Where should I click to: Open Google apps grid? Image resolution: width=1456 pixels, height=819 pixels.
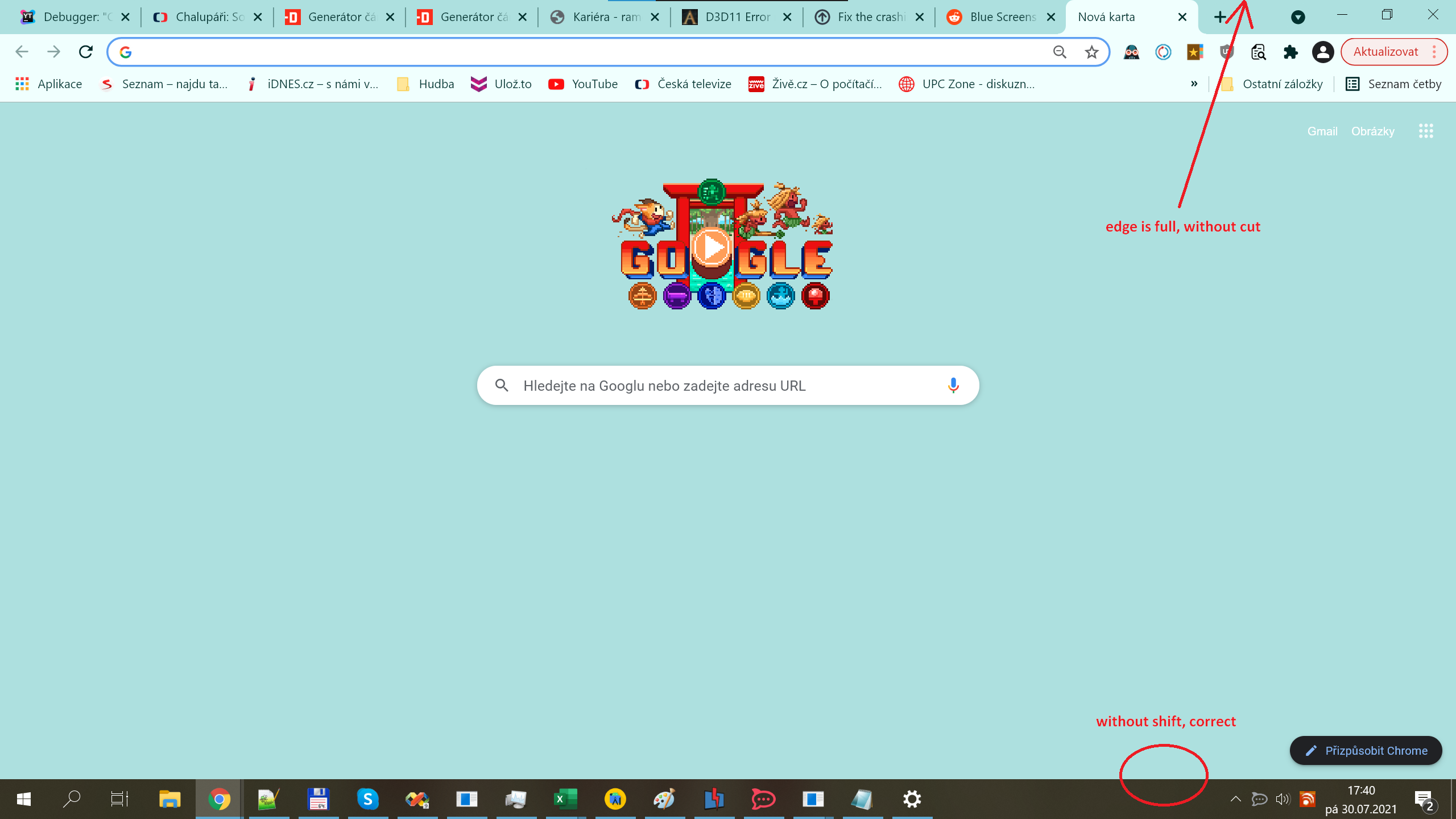(1426, 131)
